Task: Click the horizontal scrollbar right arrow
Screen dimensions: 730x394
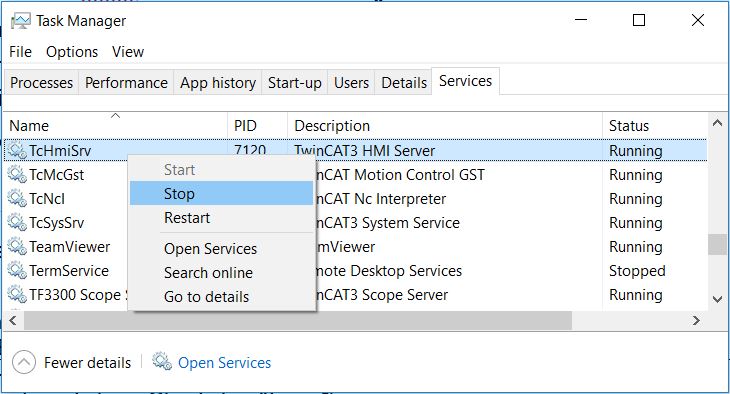Action: [696, 320]
